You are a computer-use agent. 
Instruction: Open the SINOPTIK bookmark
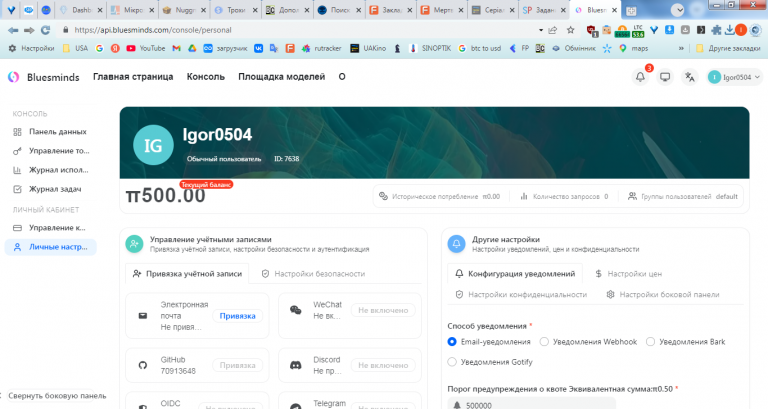[430, 48]
